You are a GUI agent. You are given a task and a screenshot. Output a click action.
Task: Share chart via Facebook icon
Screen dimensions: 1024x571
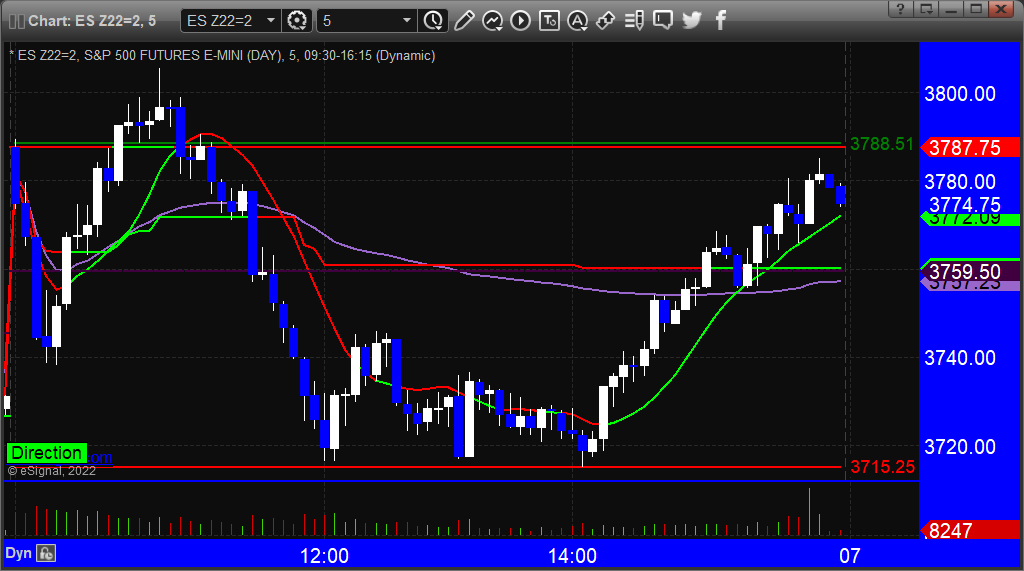click(x=720, y=21)
